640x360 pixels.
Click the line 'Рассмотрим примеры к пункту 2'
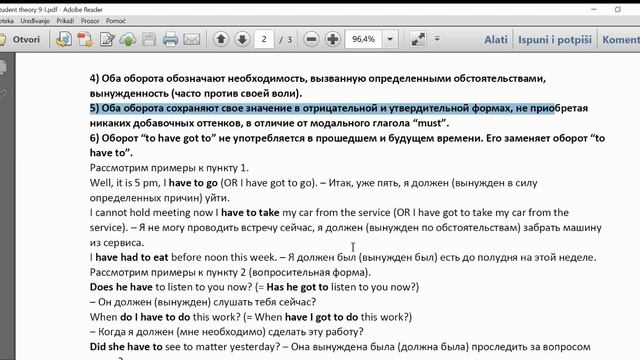pyautogui.click(x=230, y=272)
